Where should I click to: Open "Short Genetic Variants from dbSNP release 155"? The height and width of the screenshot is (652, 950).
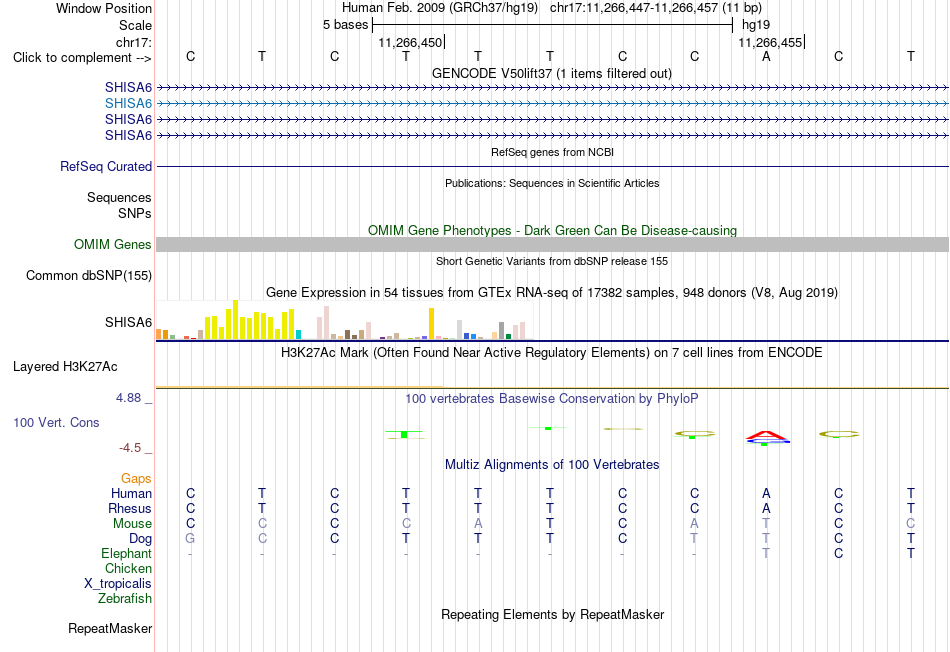pyautogui.click(x=552, y=261)
